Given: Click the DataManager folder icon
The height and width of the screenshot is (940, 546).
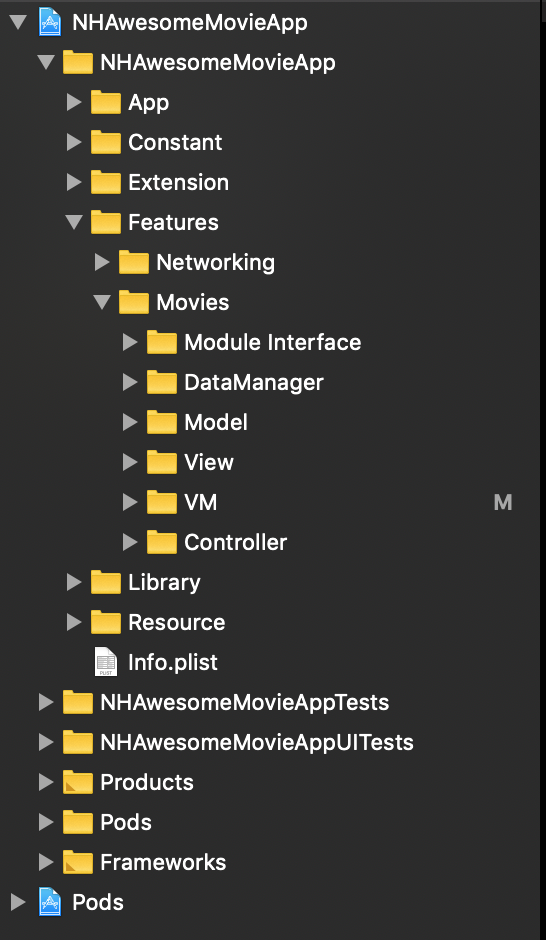Looking at the screenshot, I should tap(162, 382).
